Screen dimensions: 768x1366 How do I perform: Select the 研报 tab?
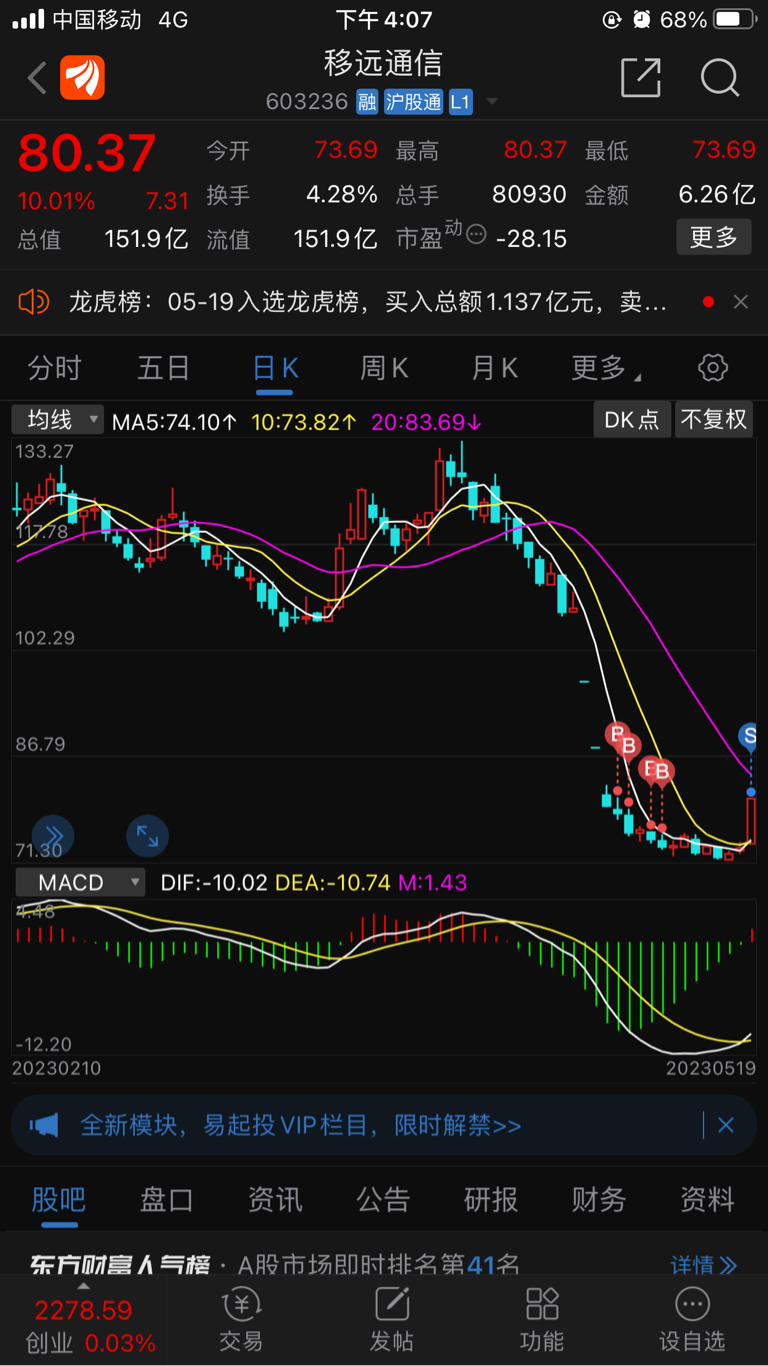pyautogui.click(x=491, y=1199)
